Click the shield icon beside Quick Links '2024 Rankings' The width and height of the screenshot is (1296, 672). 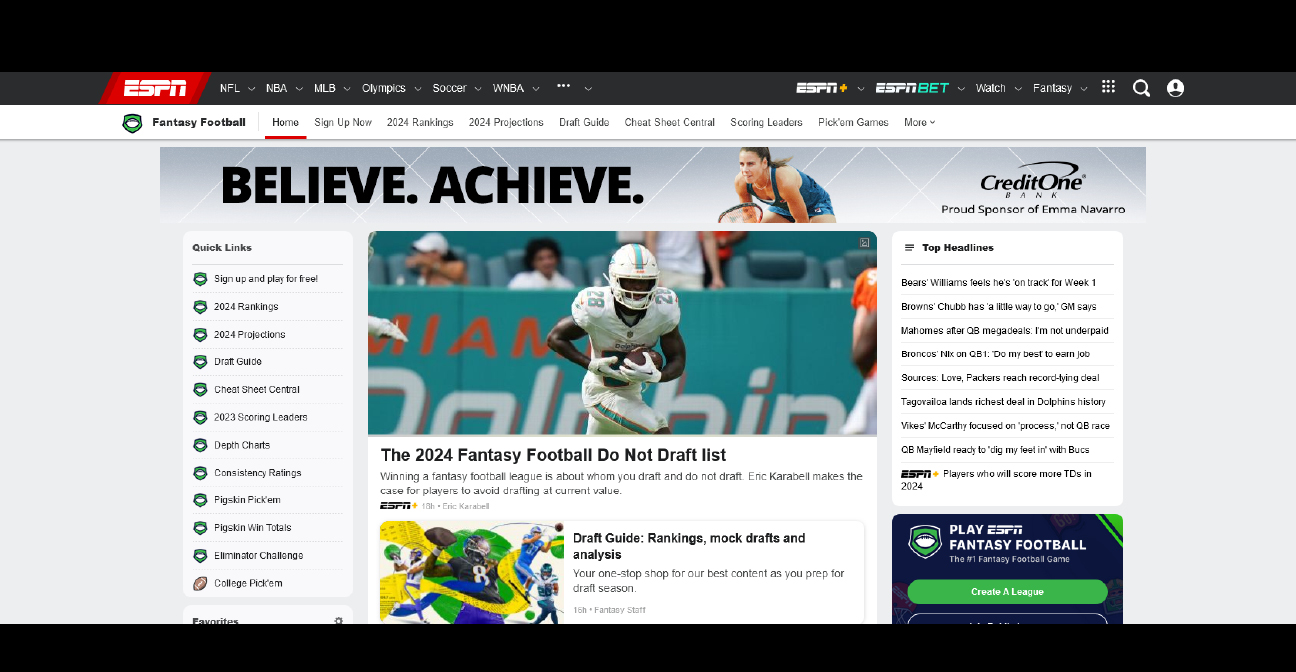[x=200, y=307]
